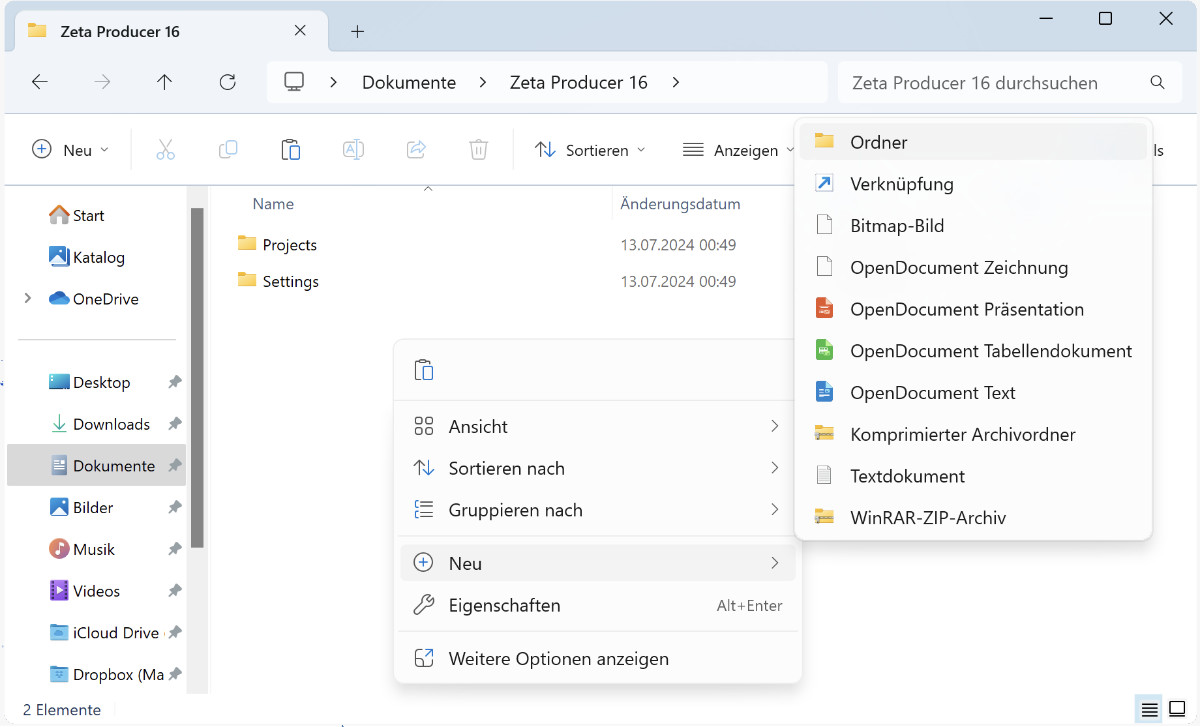Open Start in the navigation pane
The image size is (1200, 727).
click(77, 215)
